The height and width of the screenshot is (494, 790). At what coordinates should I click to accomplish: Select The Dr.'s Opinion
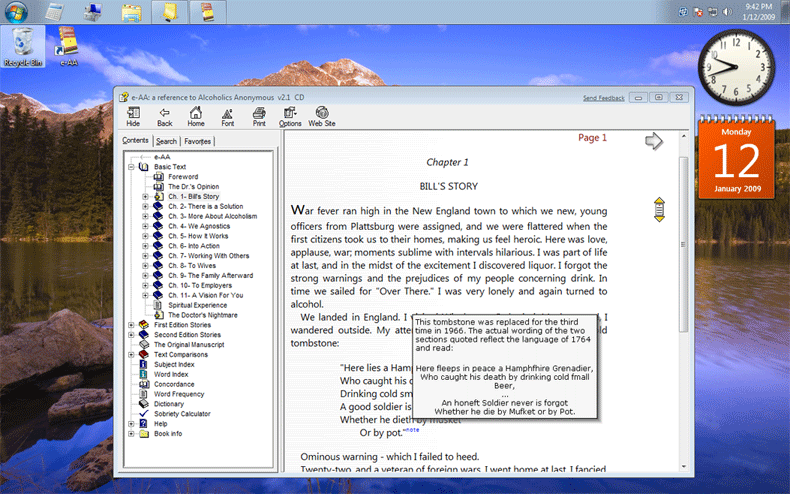pos(193,187)
